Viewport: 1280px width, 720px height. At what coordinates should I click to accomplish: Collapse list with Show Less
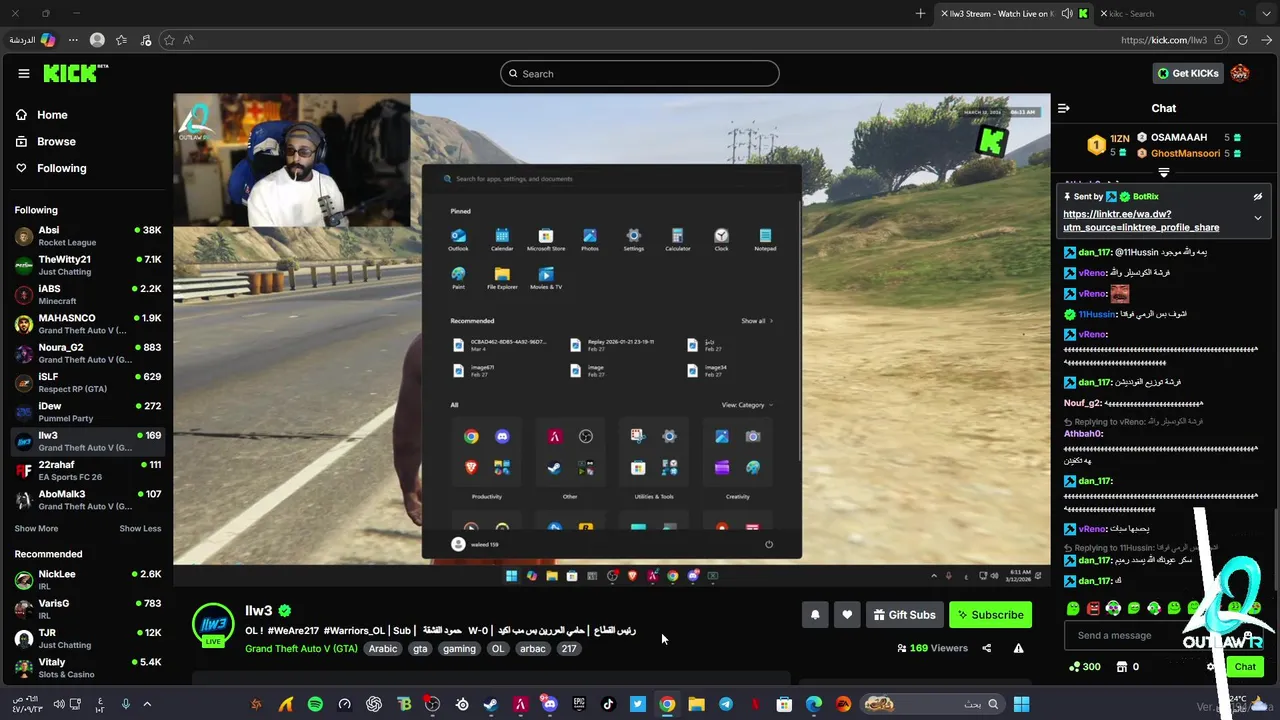140,528
